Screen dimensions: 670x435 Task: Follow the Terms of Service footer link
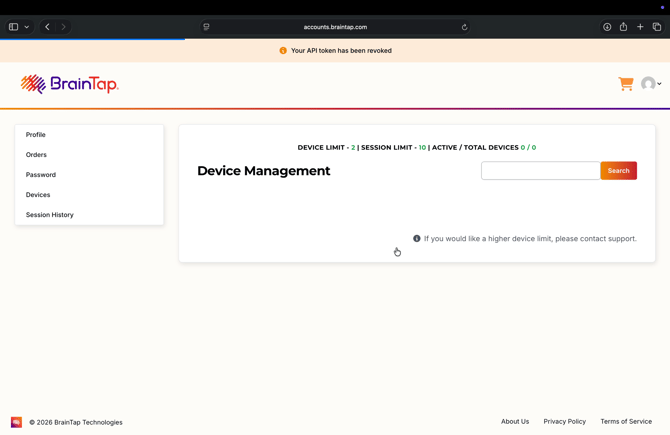pyautogui.click(x=626, y=421)
